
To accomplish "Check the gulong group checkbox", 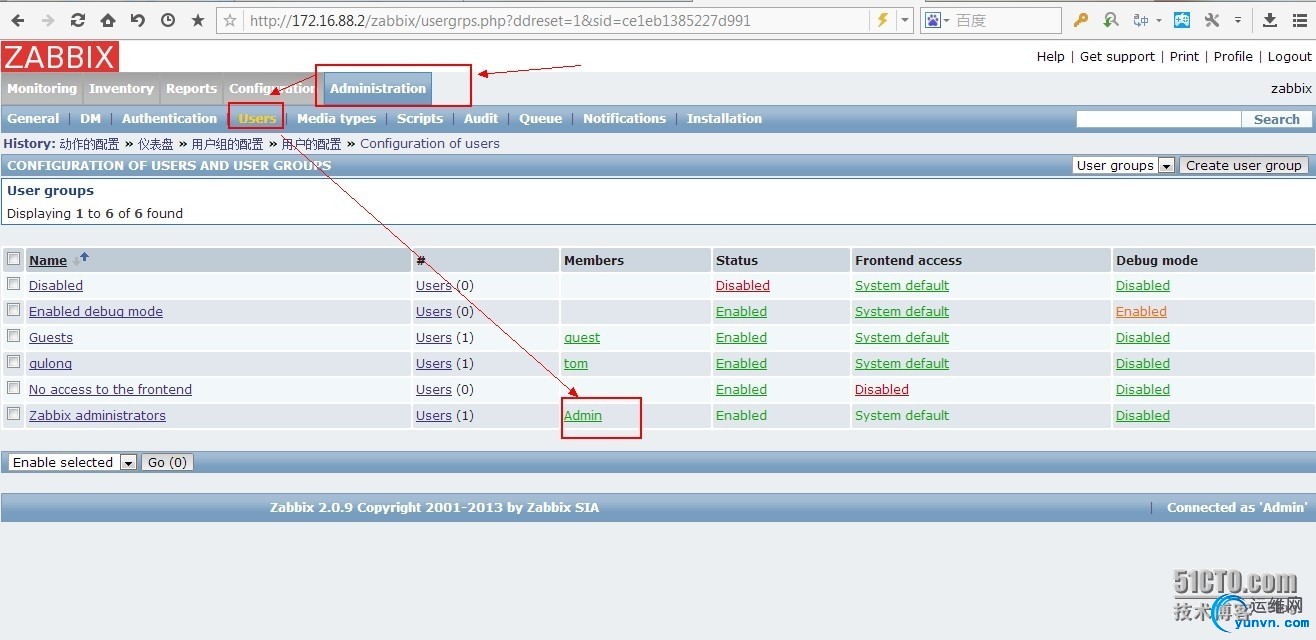I will point(14,362).
